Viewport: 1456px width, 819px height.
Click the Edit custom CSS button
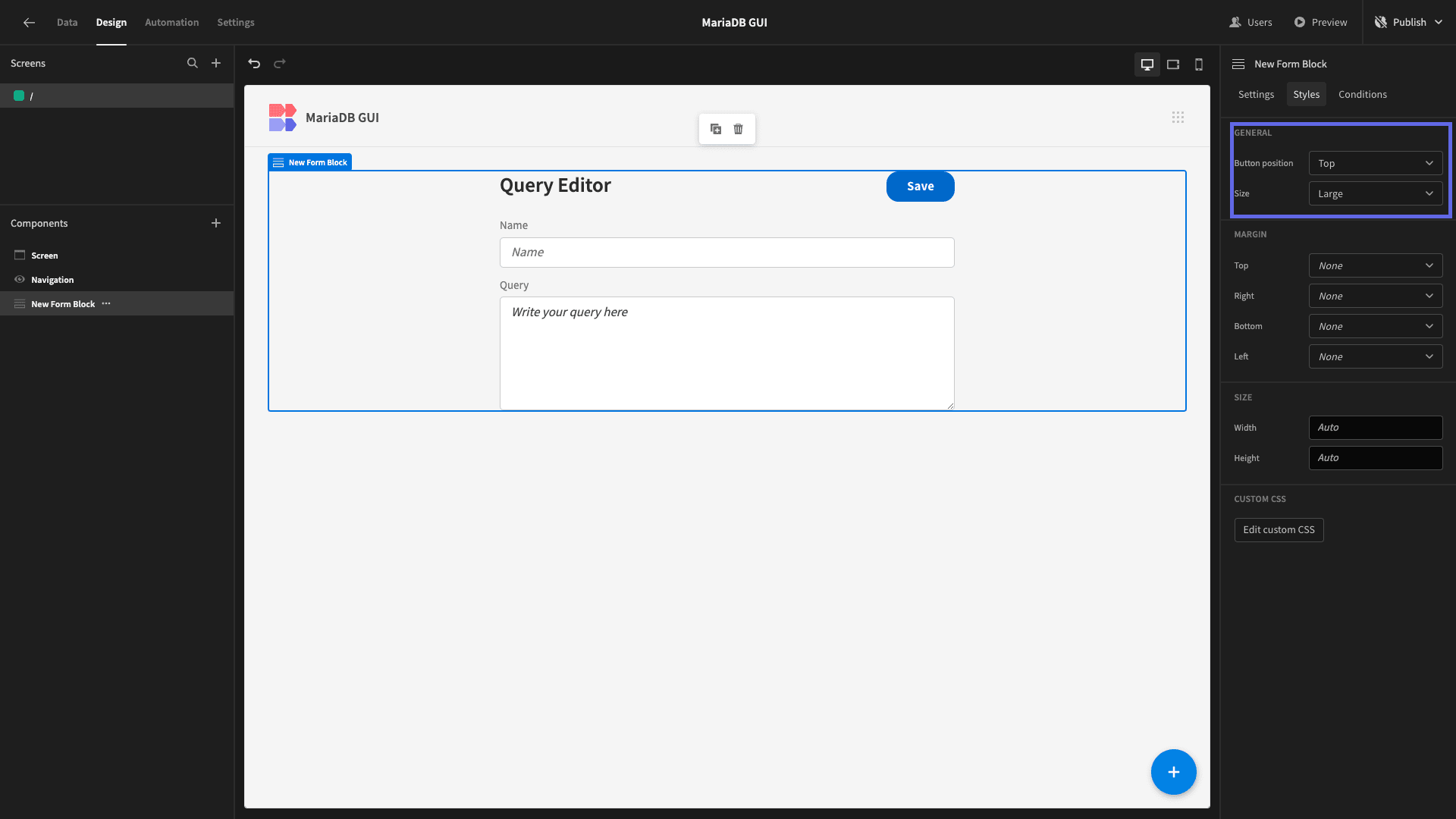click(1279, 530)
